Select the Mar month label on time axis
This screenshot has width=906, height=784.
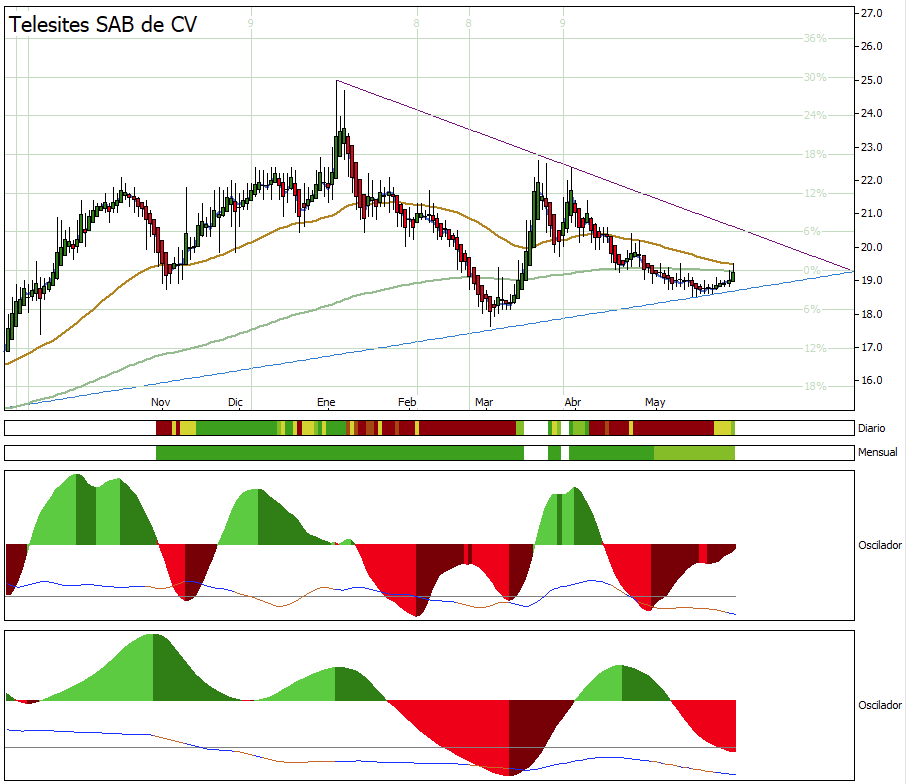click(x=484, y=402)
